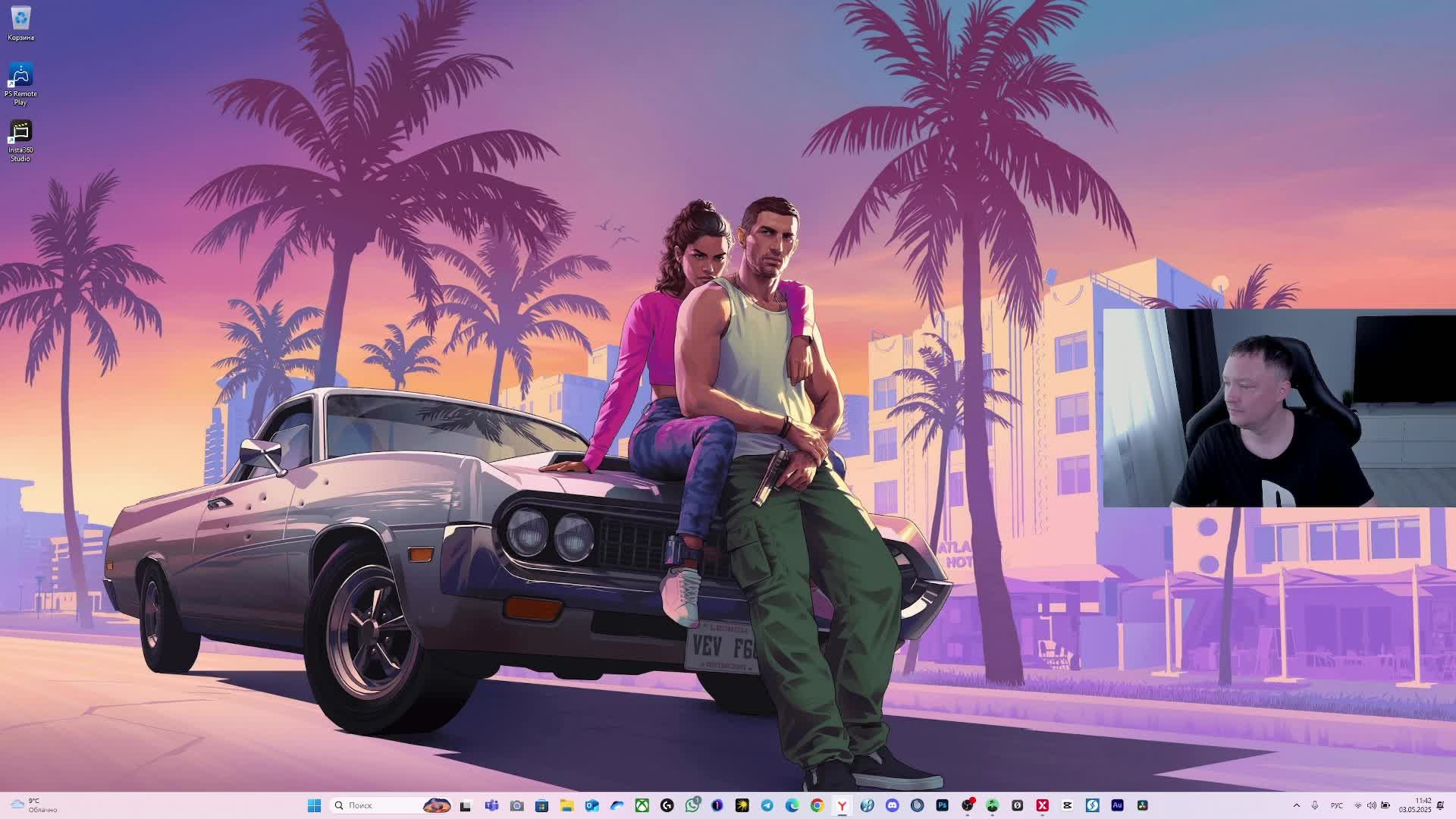Click the microphone tray icon
This screenshot has height=819, width=1456.
(1314, 805)
